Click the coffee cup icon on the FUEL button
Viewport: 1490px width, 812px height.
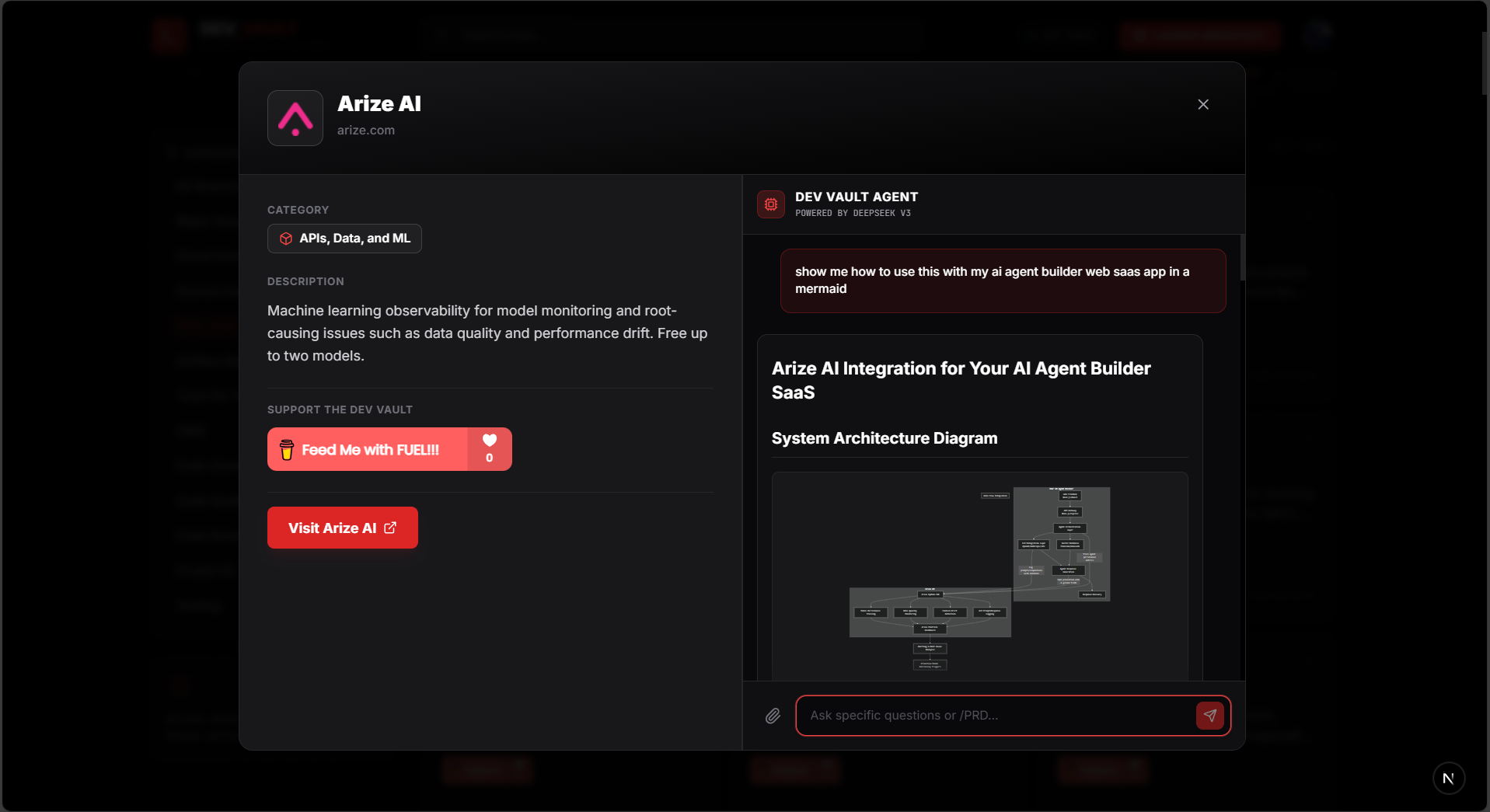(x=288, y=449)
